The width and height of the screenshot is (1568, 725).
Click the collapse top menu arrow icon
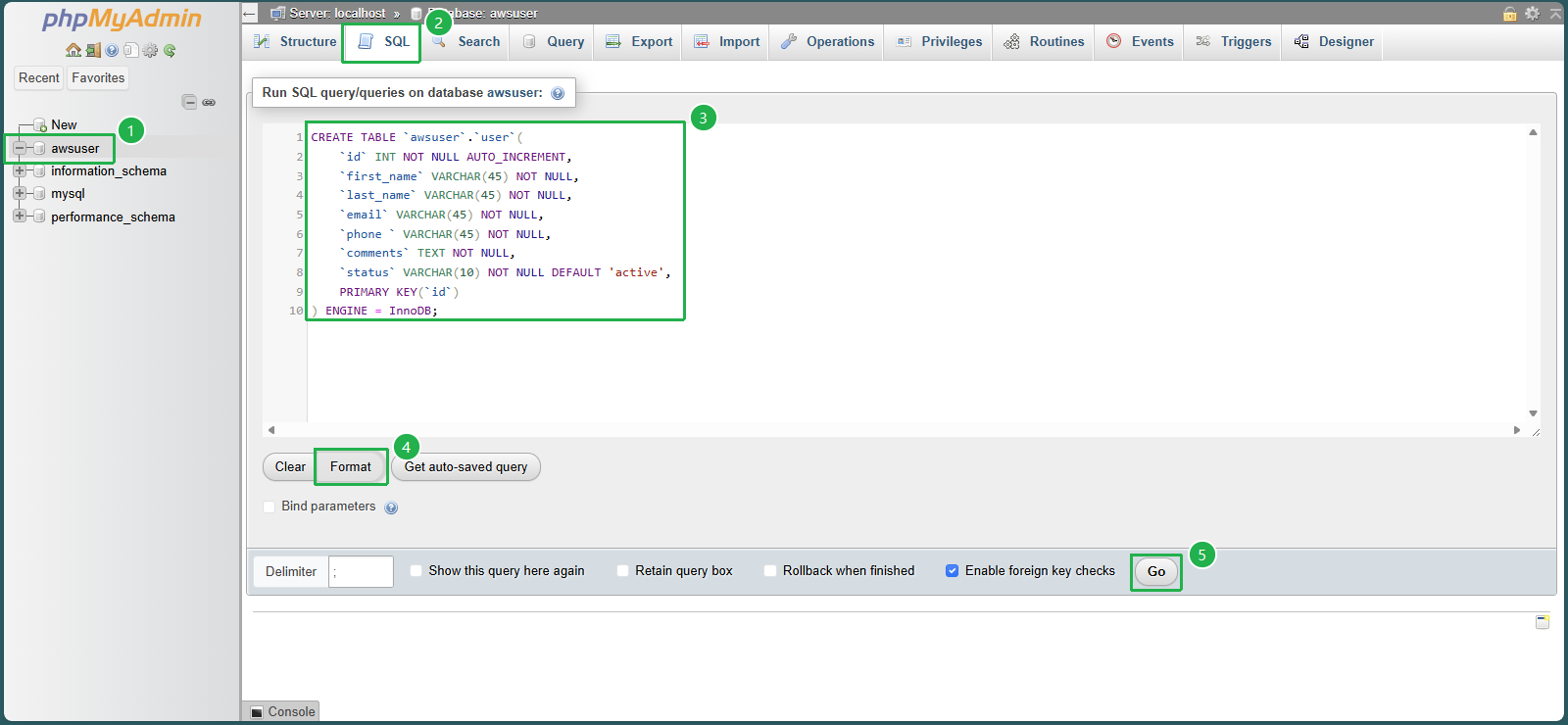click(1555, 14)
